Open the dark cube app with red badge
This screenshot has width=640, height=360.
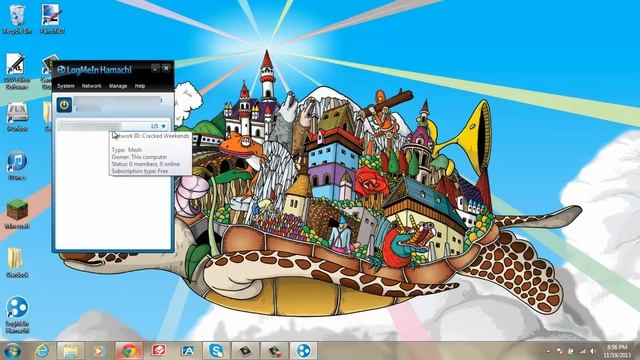point(275,351)
